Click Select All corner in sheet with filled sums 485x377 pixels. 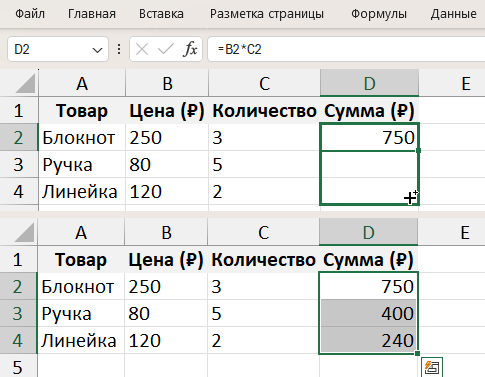[x=24, y=232]
